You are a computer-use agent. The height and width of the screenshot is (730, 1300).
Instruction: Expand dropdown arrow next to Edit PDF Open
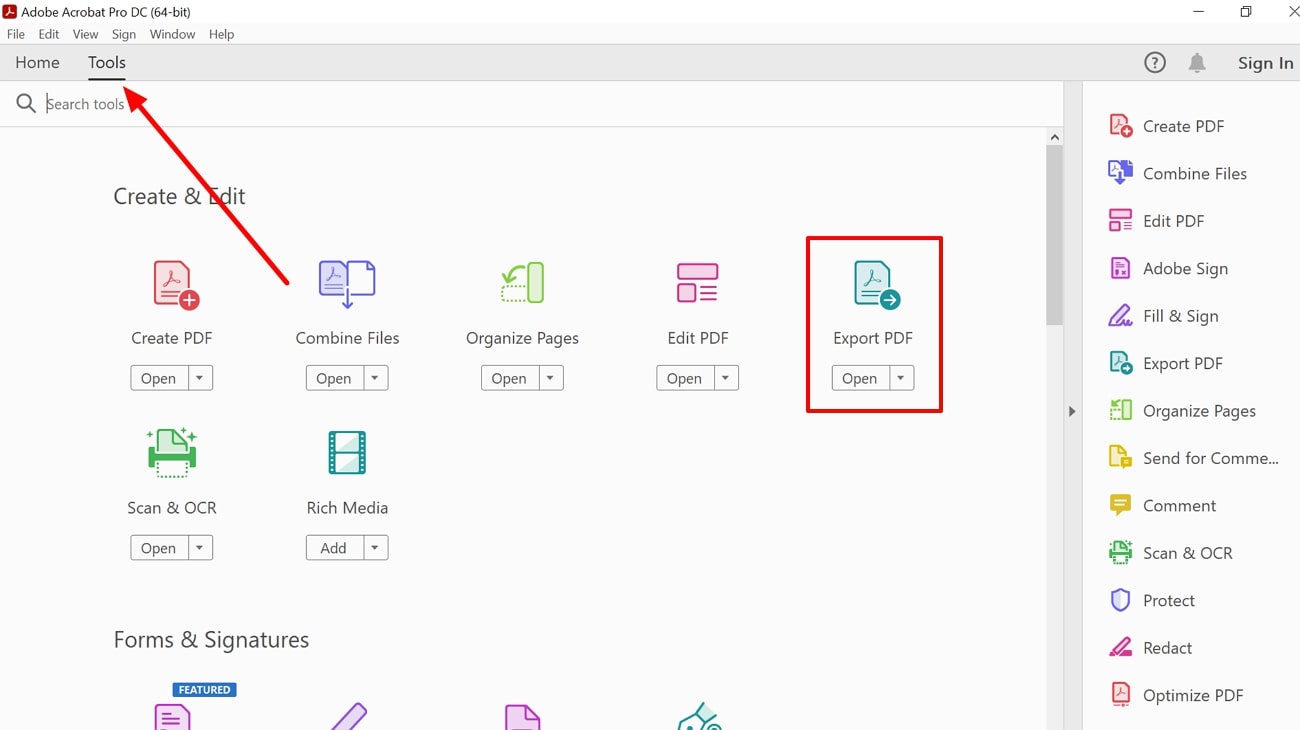[x=726, y=378]
